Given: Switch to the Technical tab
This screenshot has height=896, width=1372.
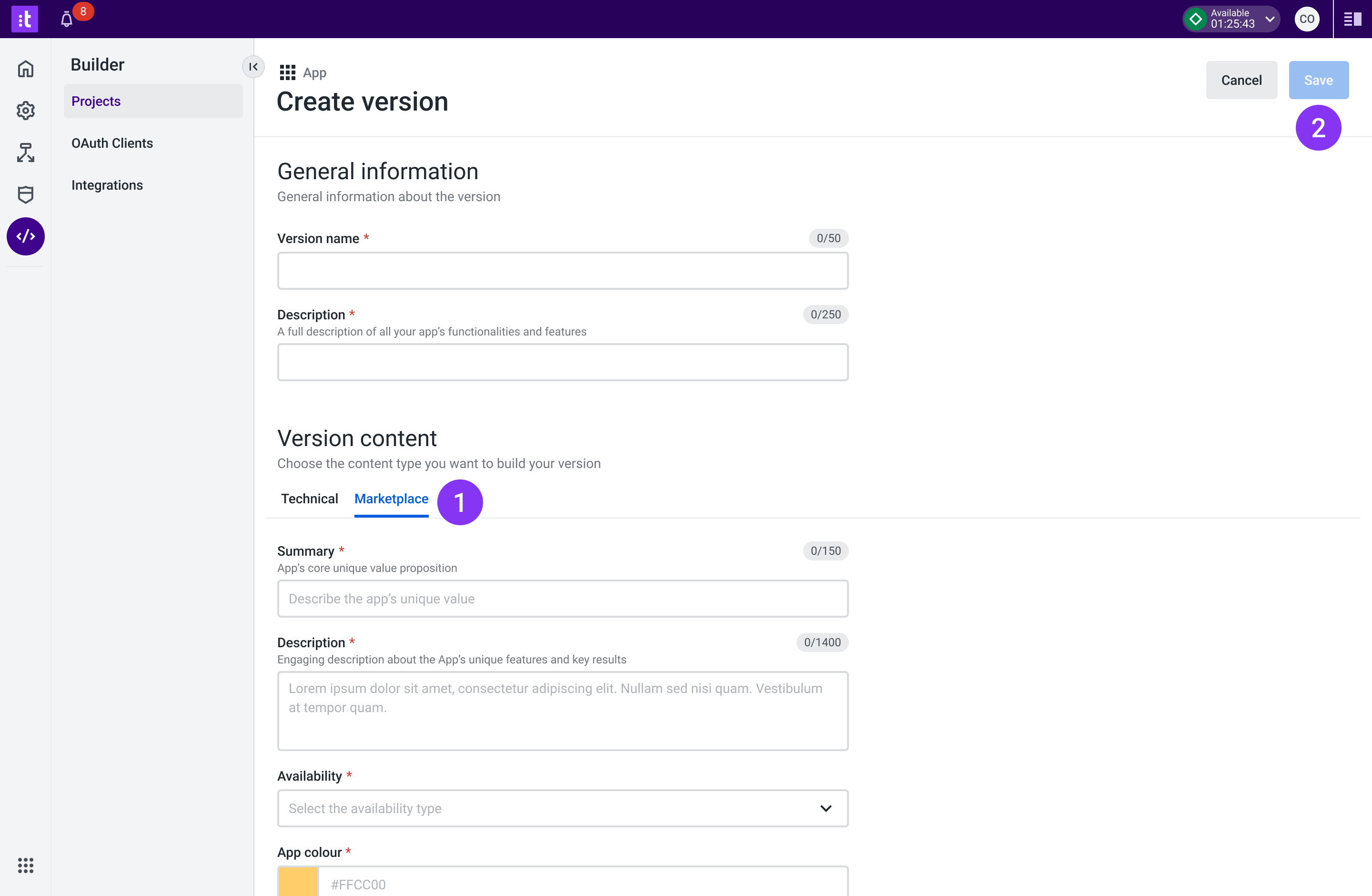Looking at the screenshot, I should [309, 499].
